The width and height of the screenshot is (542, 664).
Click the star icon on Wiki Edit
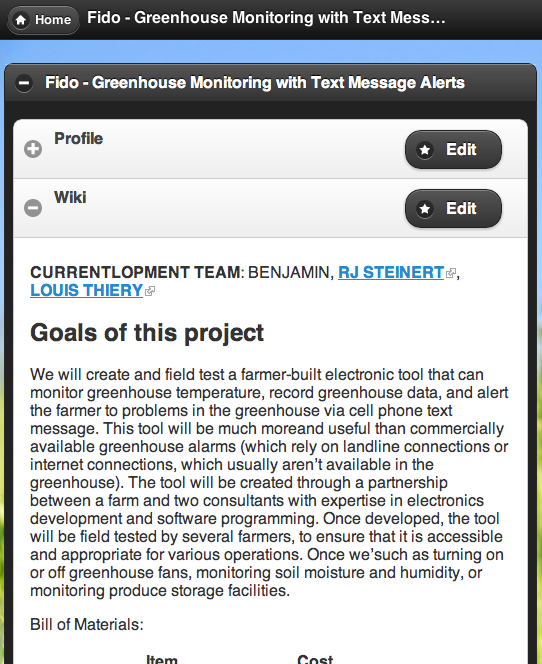point(425,208)
